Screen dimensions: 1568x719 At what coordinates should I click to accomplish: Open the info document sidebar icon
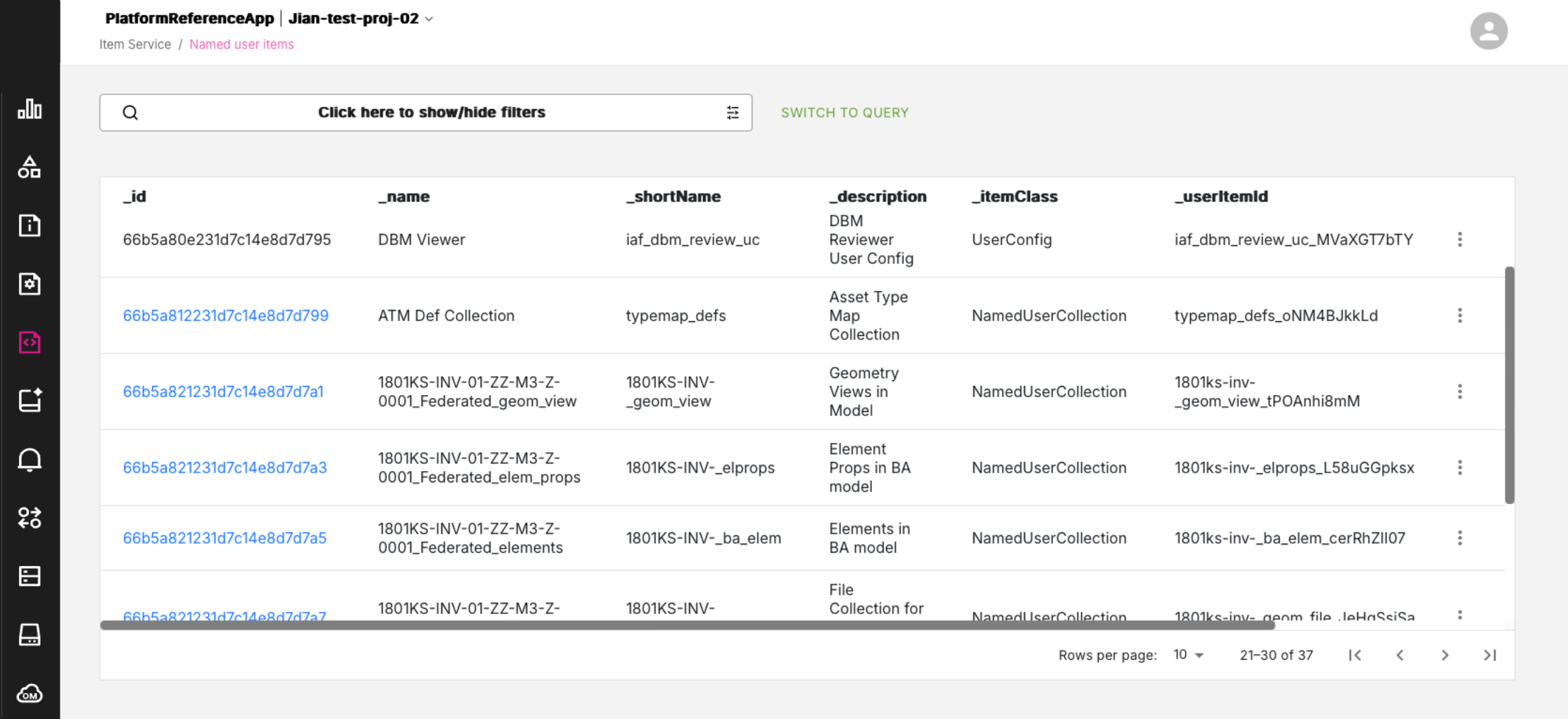point(30,225)
